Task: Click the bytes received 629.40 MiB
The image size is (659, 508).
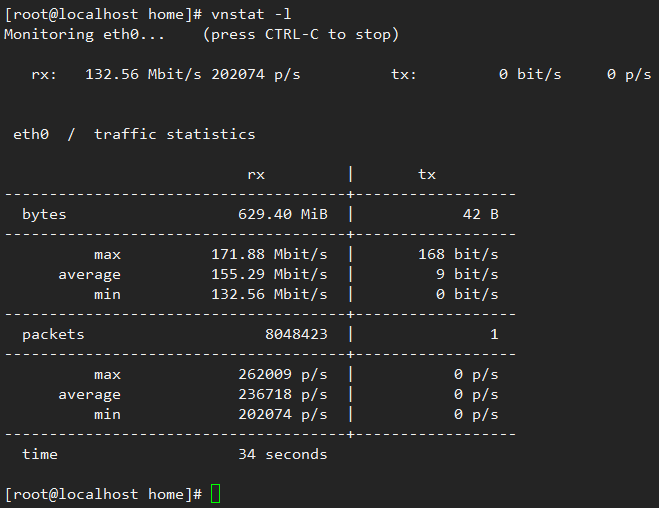Action: coord(283,214)
